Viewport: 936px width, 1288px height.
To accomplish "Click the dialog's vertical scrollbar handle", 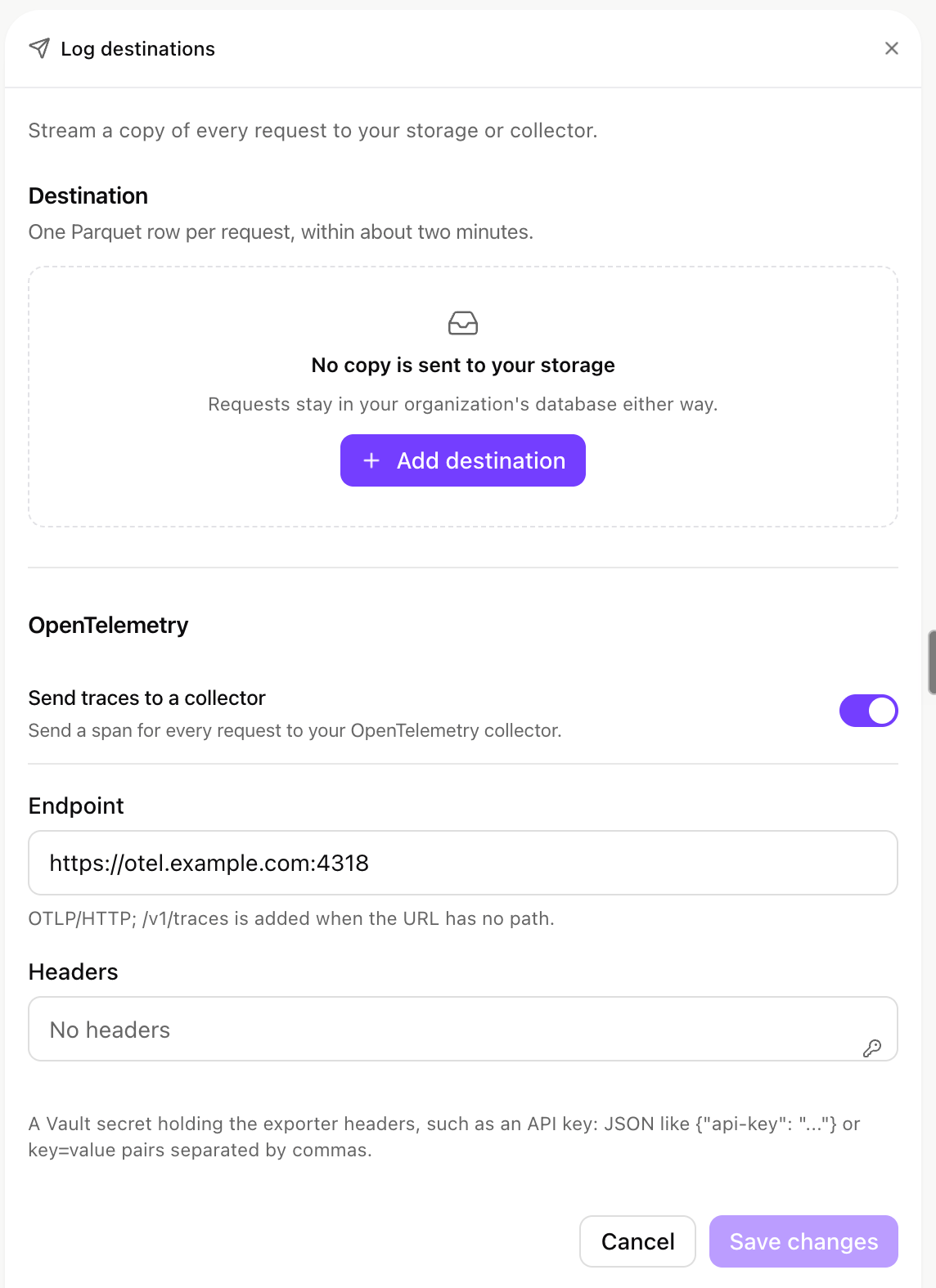I will (x=932, y=662).
